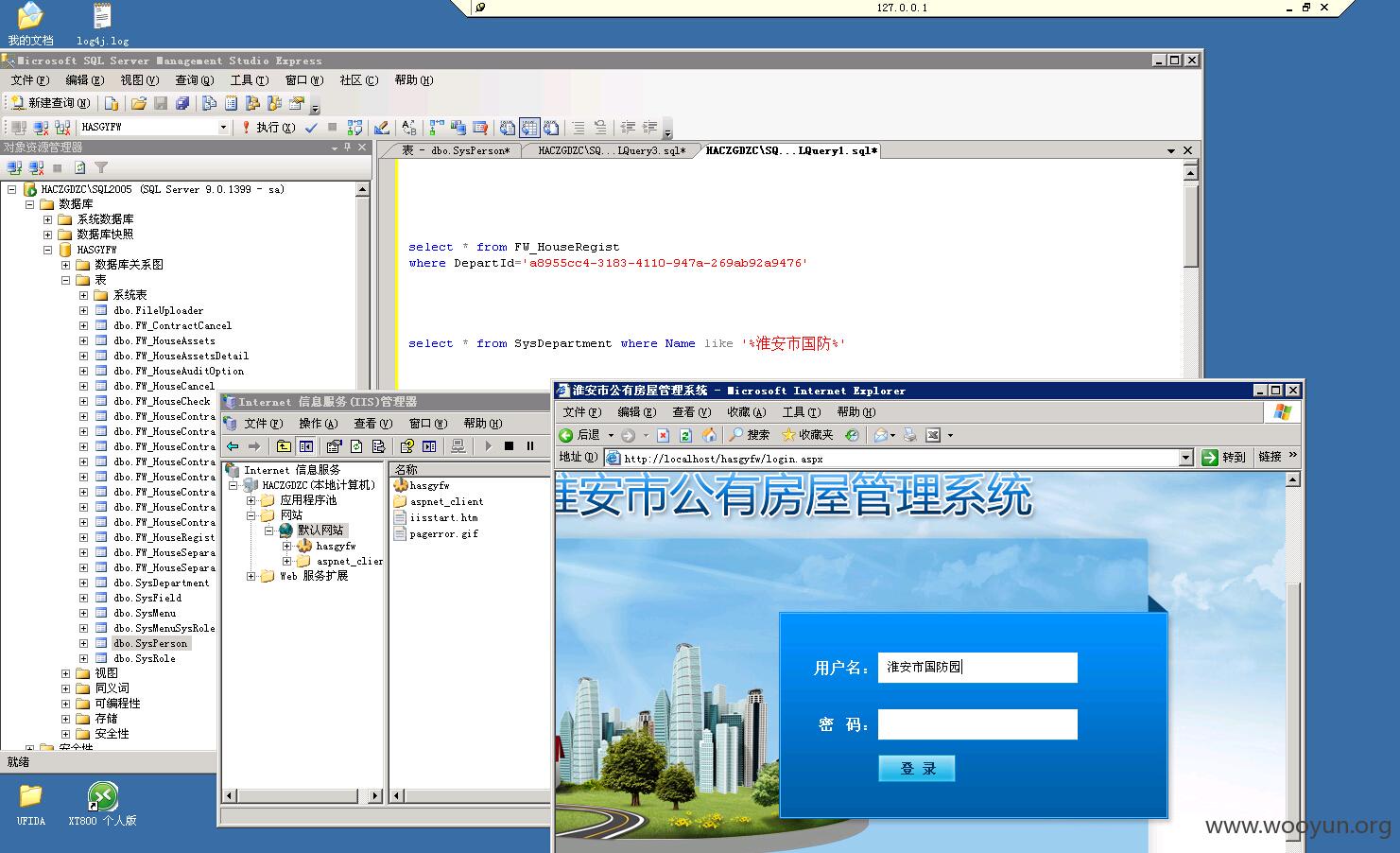Click the 搜索 search button in Internet Explorer

(750, 435)
